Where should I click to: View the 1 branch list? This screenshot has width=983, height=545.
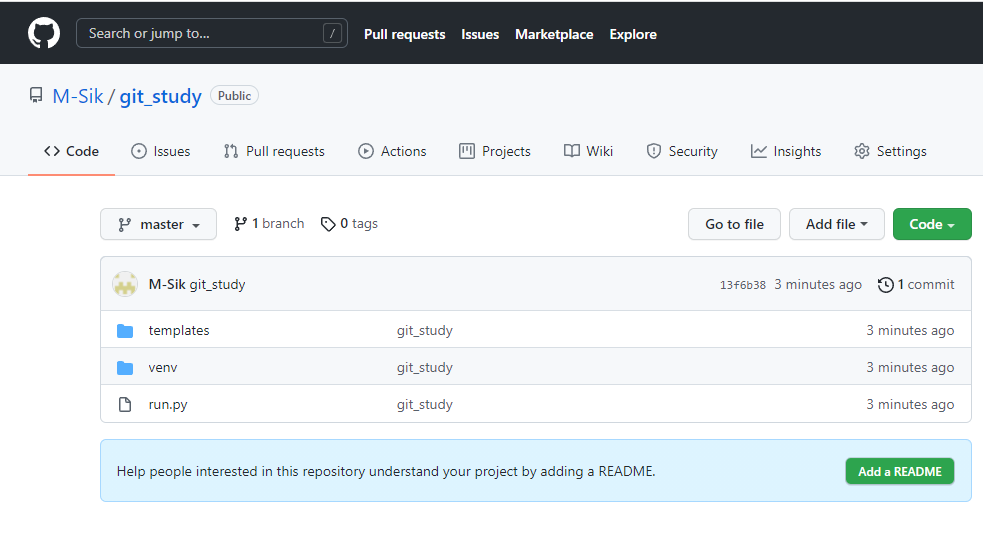[x=269, y=223]
